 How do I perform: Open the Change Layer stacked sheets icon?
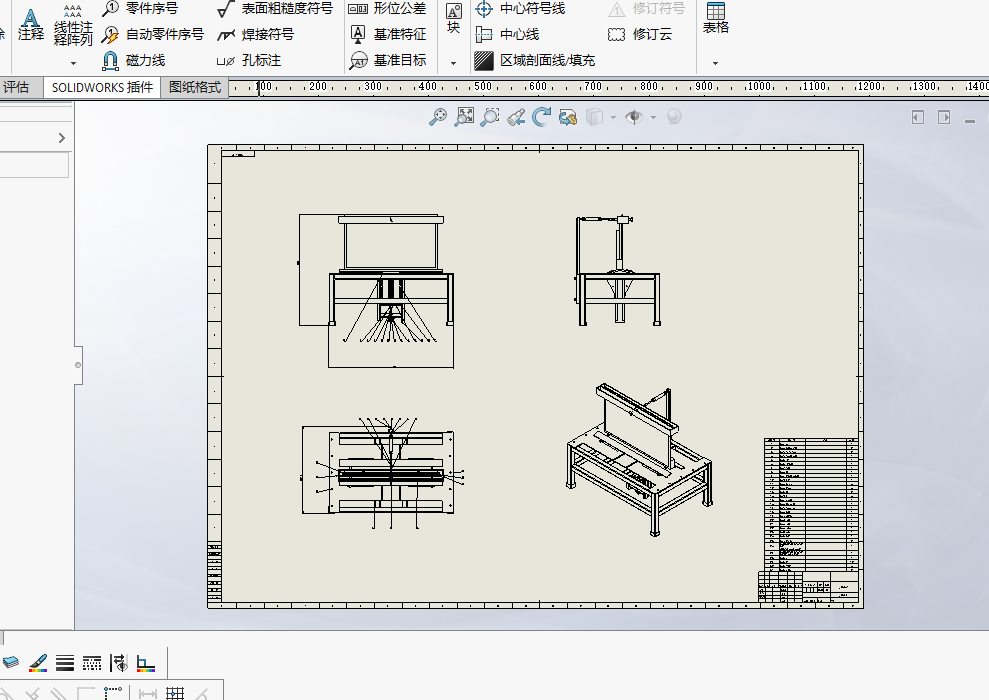point(11,662)
